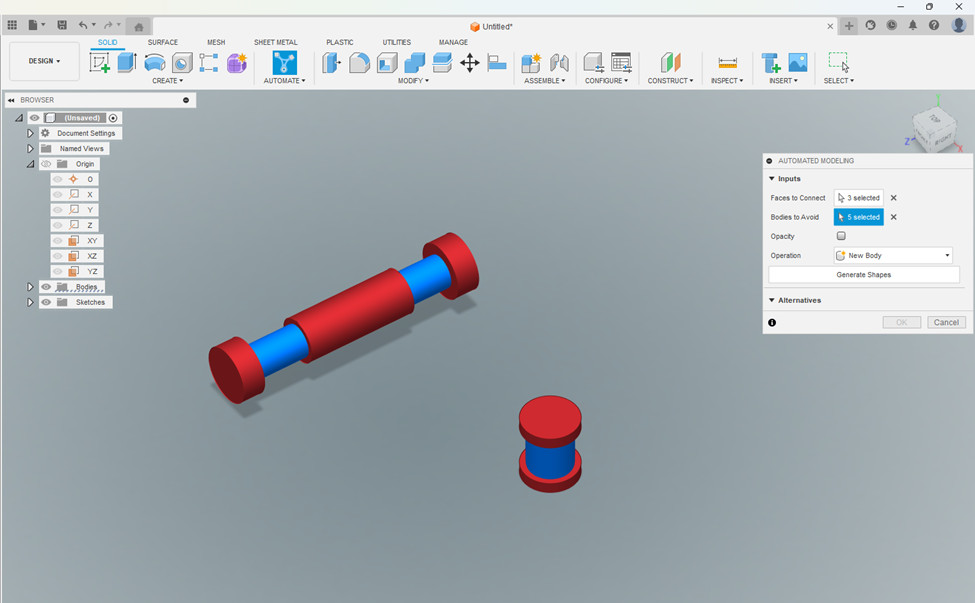Expand the Bodies folder
This screenshot has height=603, width=975.
30,287
